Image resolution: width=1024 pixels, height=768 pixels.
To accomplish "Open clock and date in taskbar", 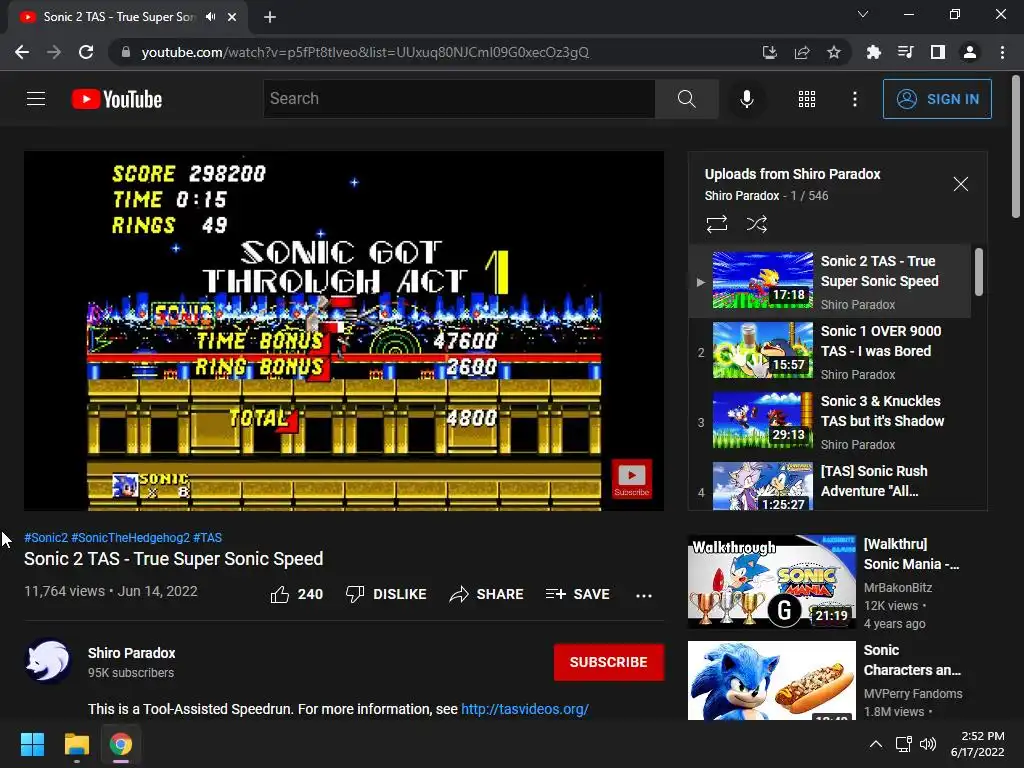I will [x=978, y=744].
